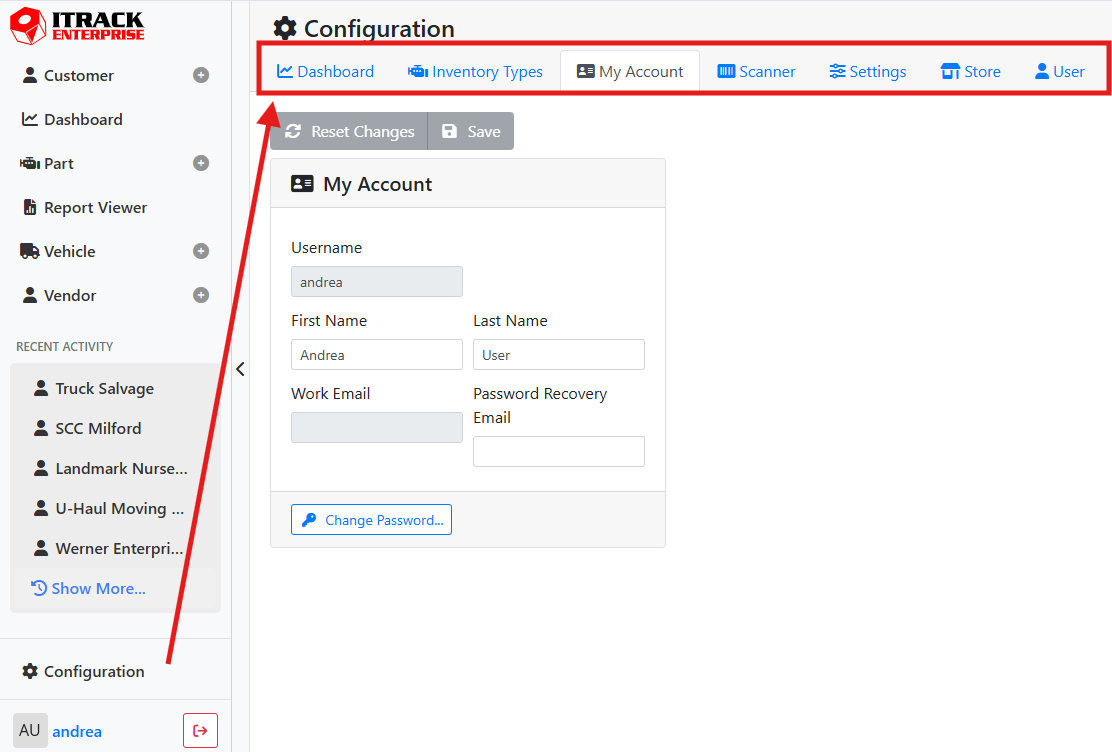Click the plus icon beside Part
Screen dimensions: 1112x752
[x=201, y=163]
